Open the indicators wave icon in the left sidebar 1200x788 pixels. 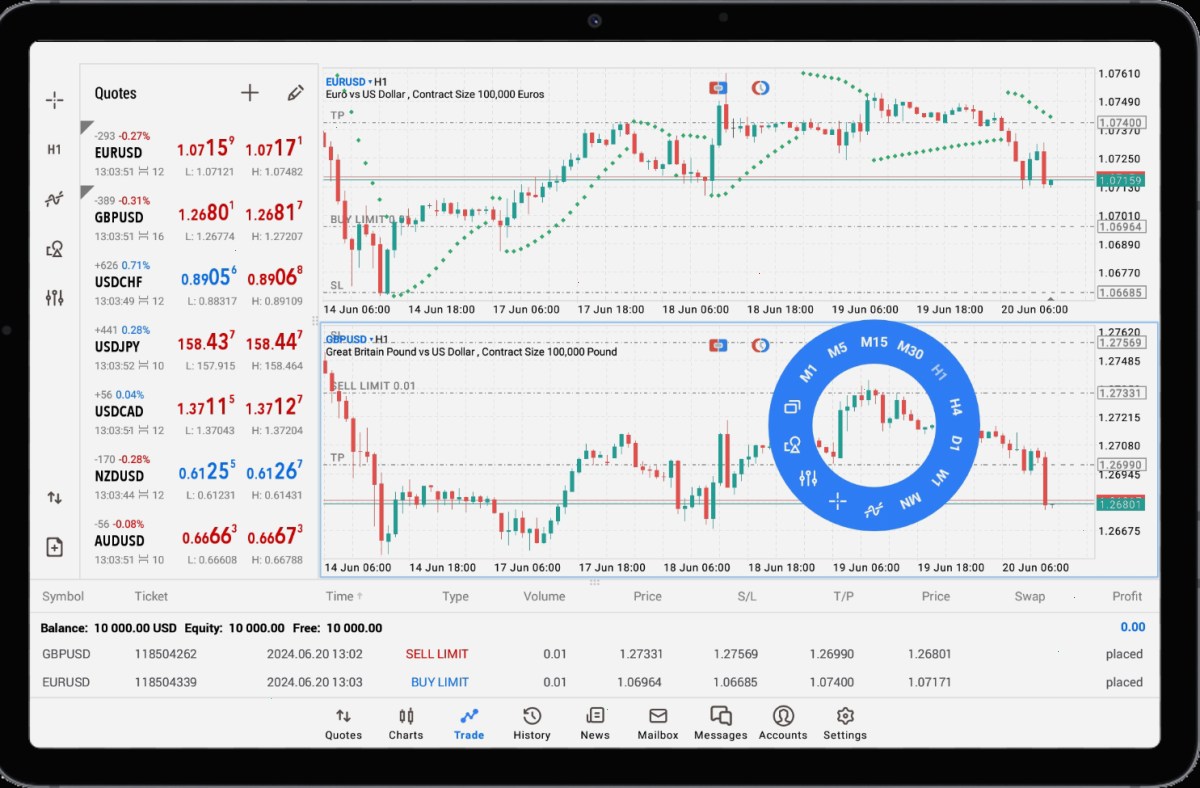[x=54, y=199]
